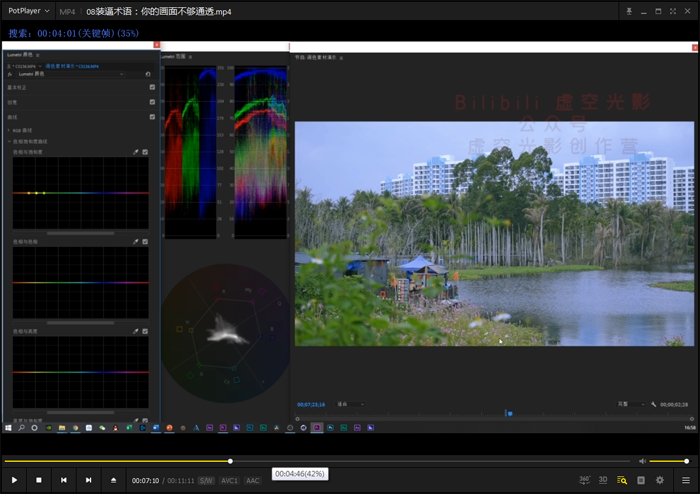Screen dimensions: 700x494
Task: Toggle the 曲线 section checkbox
Action: point(152,116)
